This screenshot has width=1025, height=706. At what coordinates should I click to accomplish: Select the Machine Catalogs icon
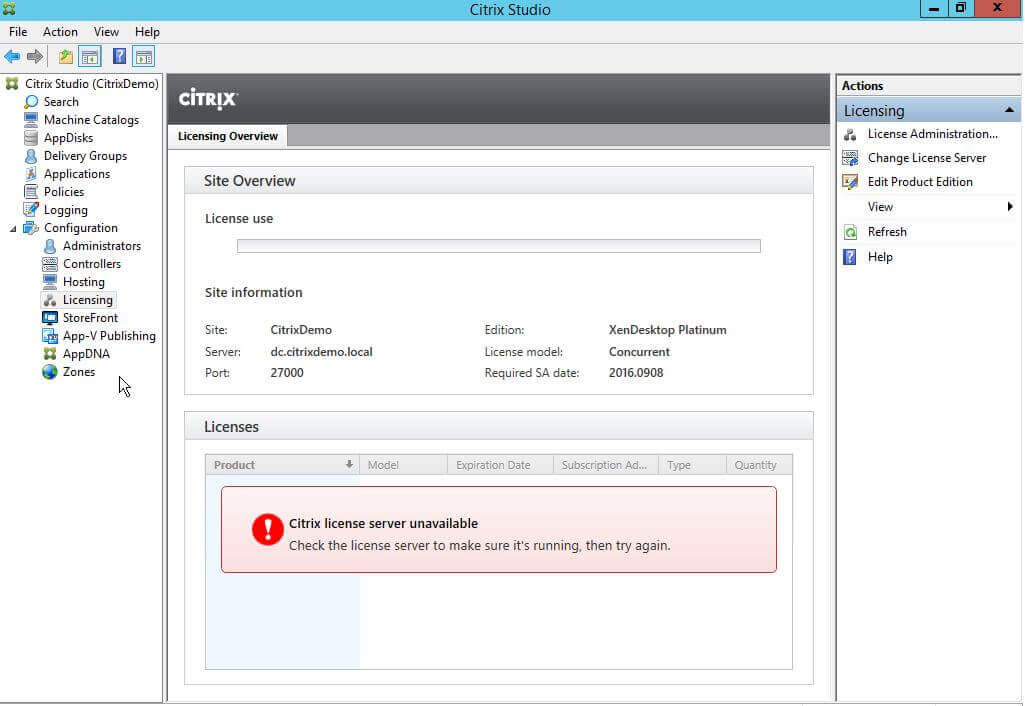point(31,120)
